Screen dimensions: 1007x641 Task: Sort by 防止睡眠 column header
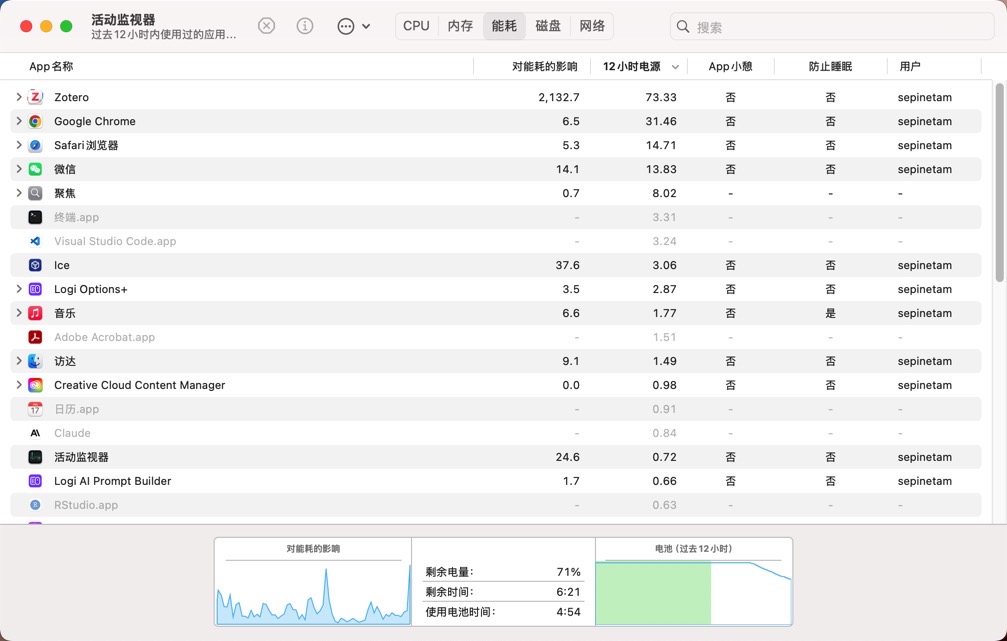coord(830,66)
